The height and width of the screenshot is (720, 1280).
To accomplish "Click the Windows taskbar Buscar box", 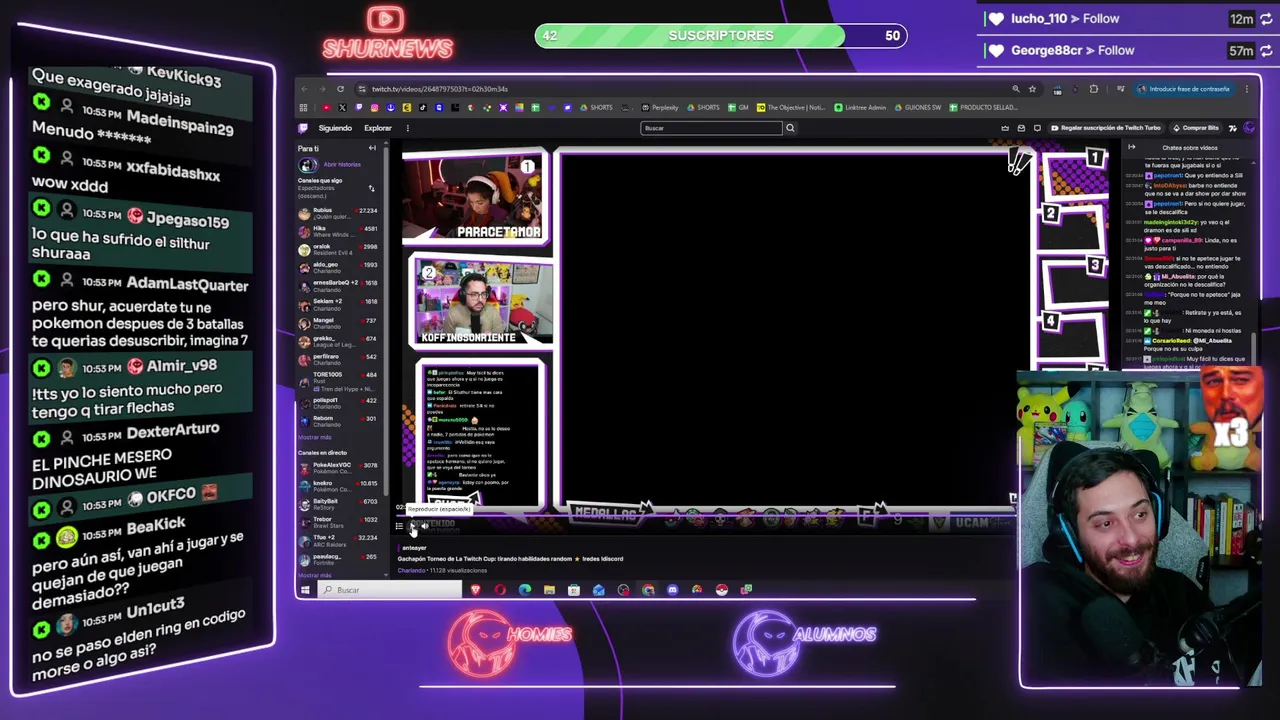I will point(392,590).
